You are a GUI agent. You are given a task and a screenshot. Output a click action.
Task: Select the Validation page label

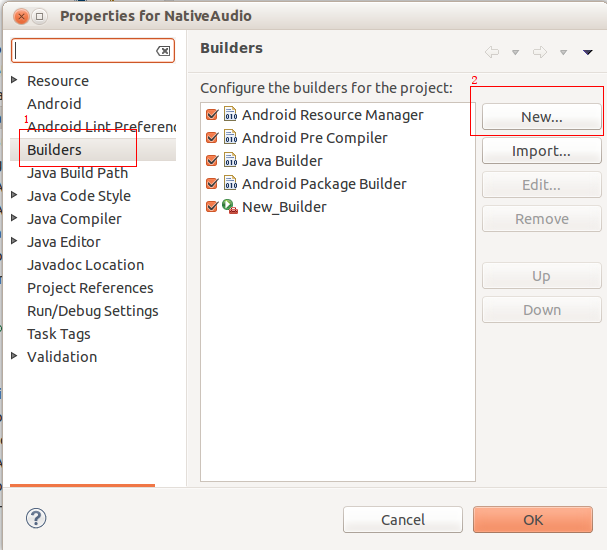pos(62,357)
